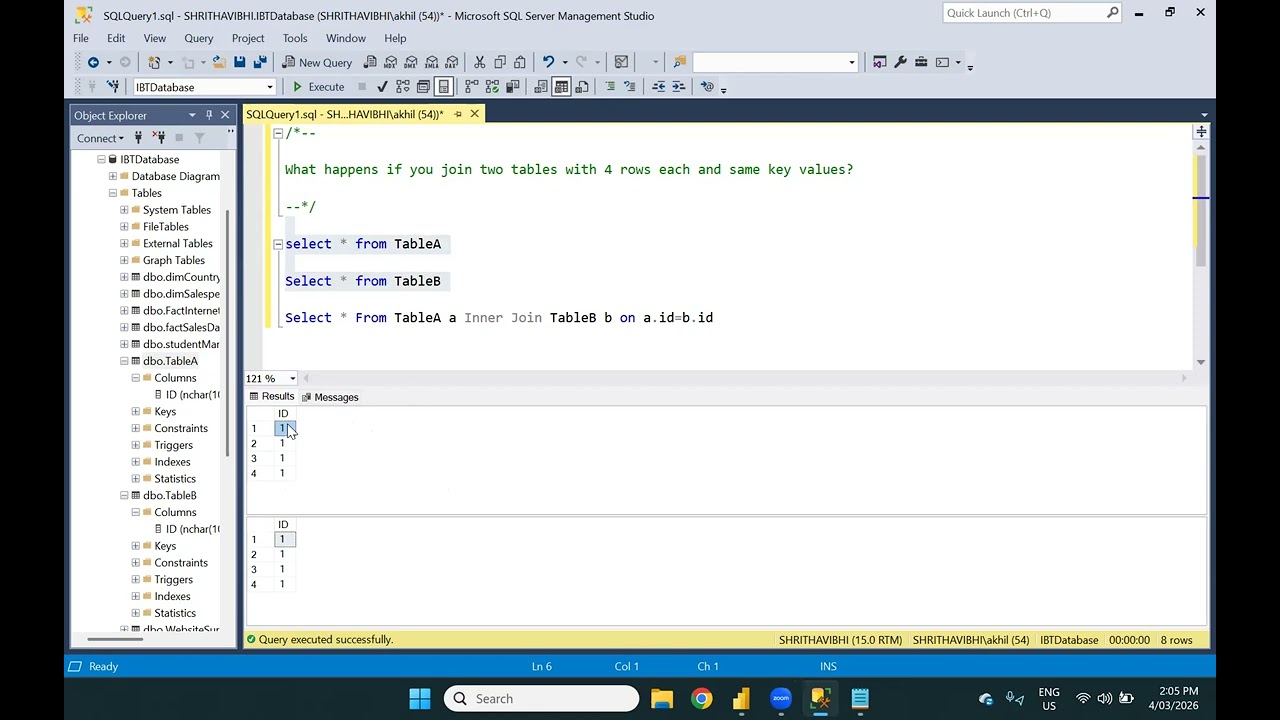Click the Paste icon in toolbar

[520, 62]
